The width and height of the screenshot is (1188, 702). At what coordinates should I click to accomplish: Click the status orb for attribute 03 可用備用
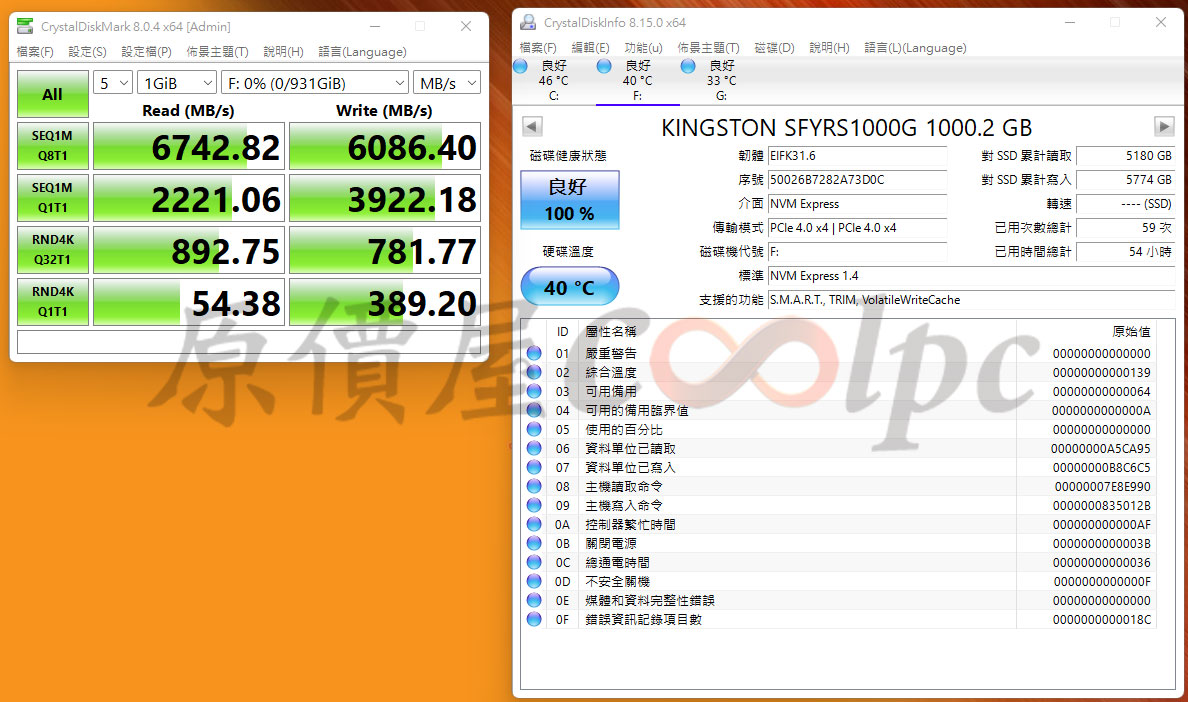click(534, 392)
